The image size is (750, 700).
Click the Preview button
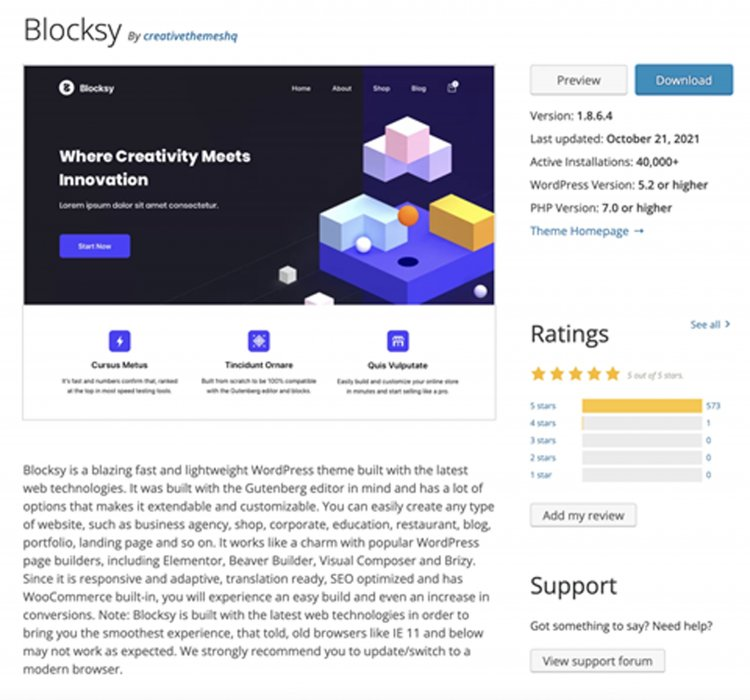[579, 80]
